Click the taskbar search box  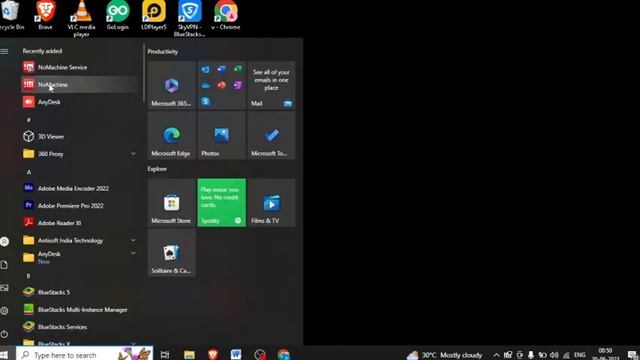pos(84,354)
